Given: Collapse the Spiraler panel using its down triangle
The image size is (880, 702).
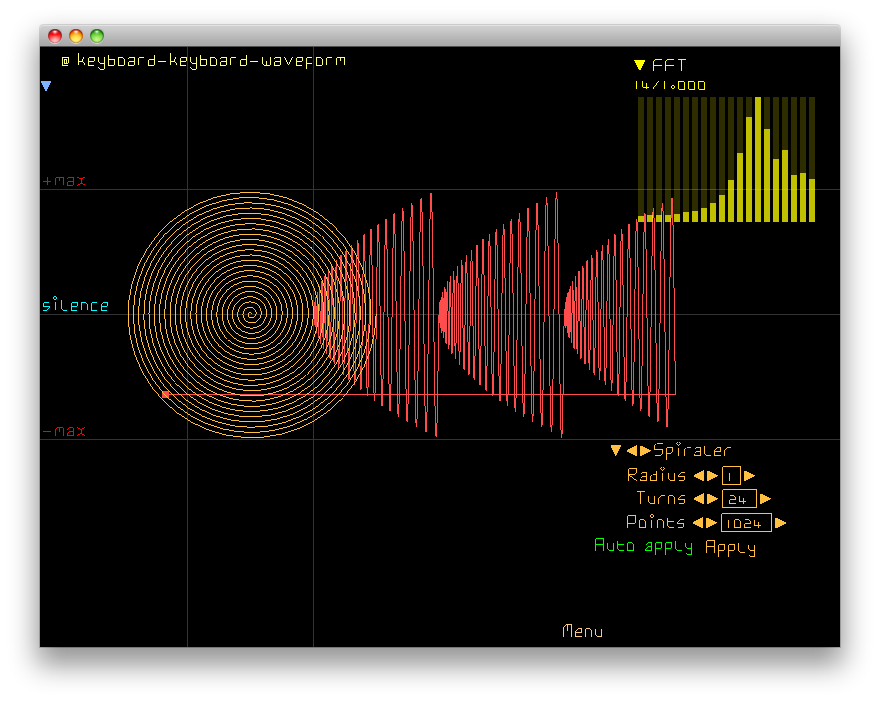Looking at the screenshot, I should 616,451.
